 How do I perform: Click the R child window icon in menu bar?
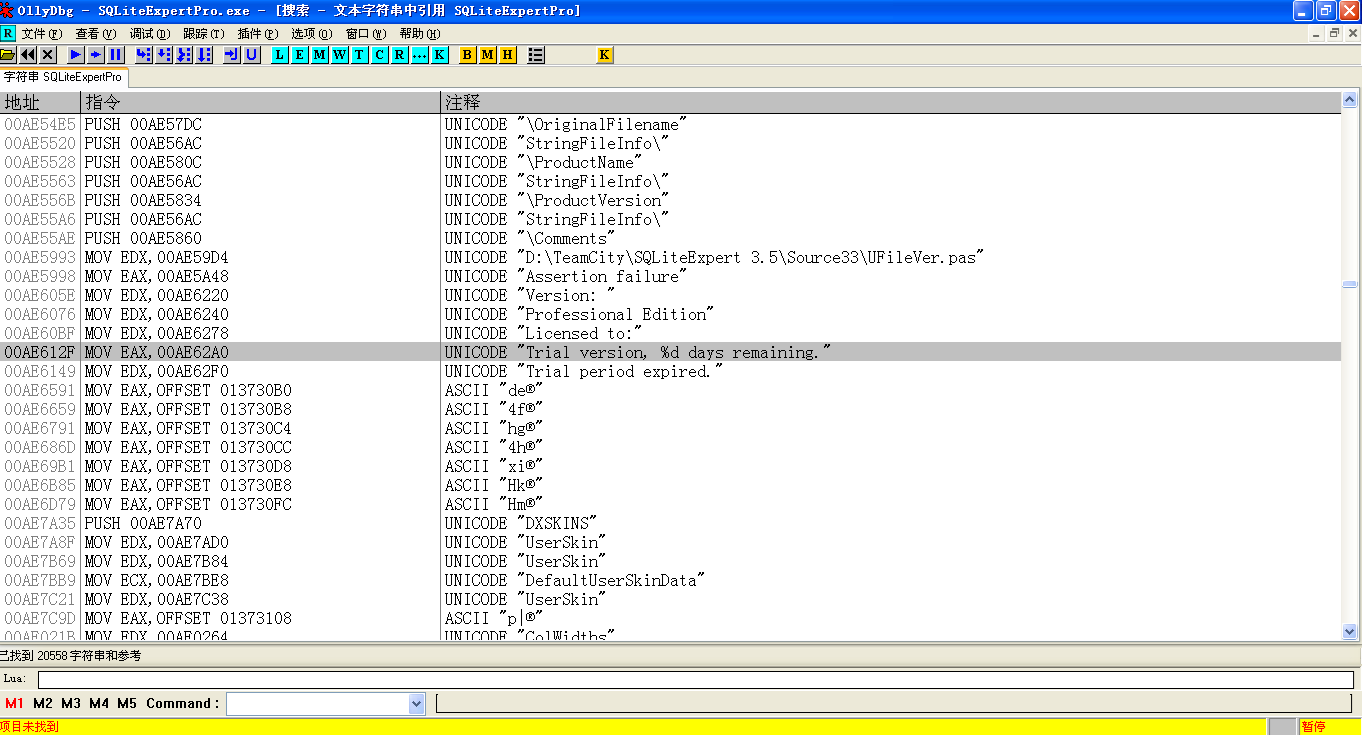pyautogui.click(x=8, y=33)
